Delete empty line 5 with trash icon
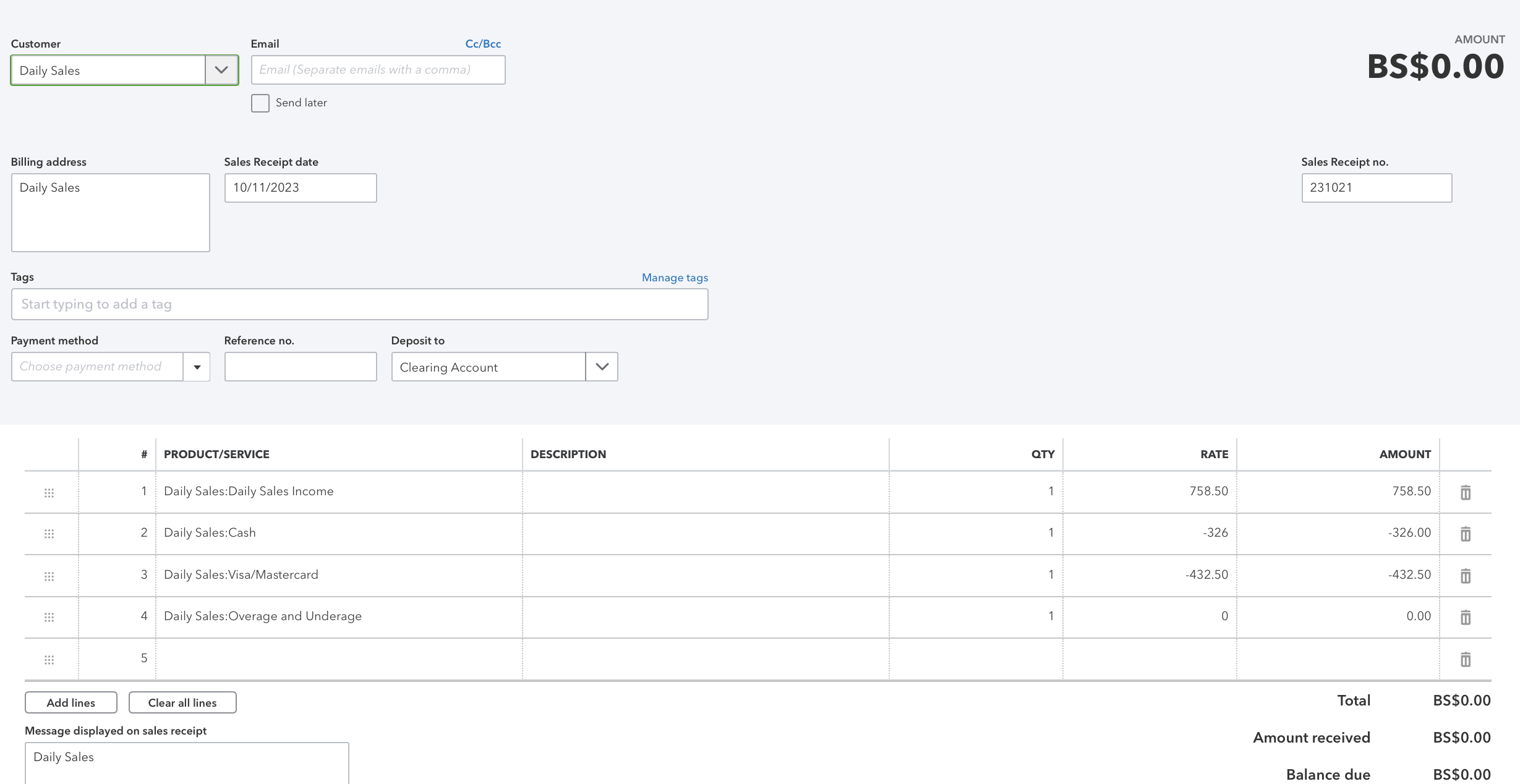1520x784 pixels. point(1465,659)
